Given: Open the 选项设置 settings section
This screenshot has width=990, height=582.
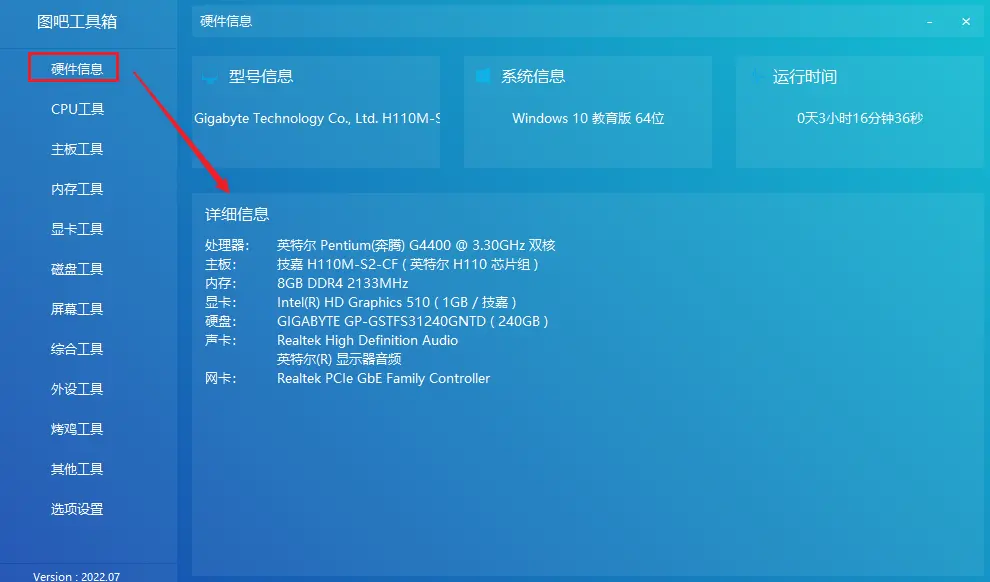Looking at the screenshot, I should pos(77,508).
